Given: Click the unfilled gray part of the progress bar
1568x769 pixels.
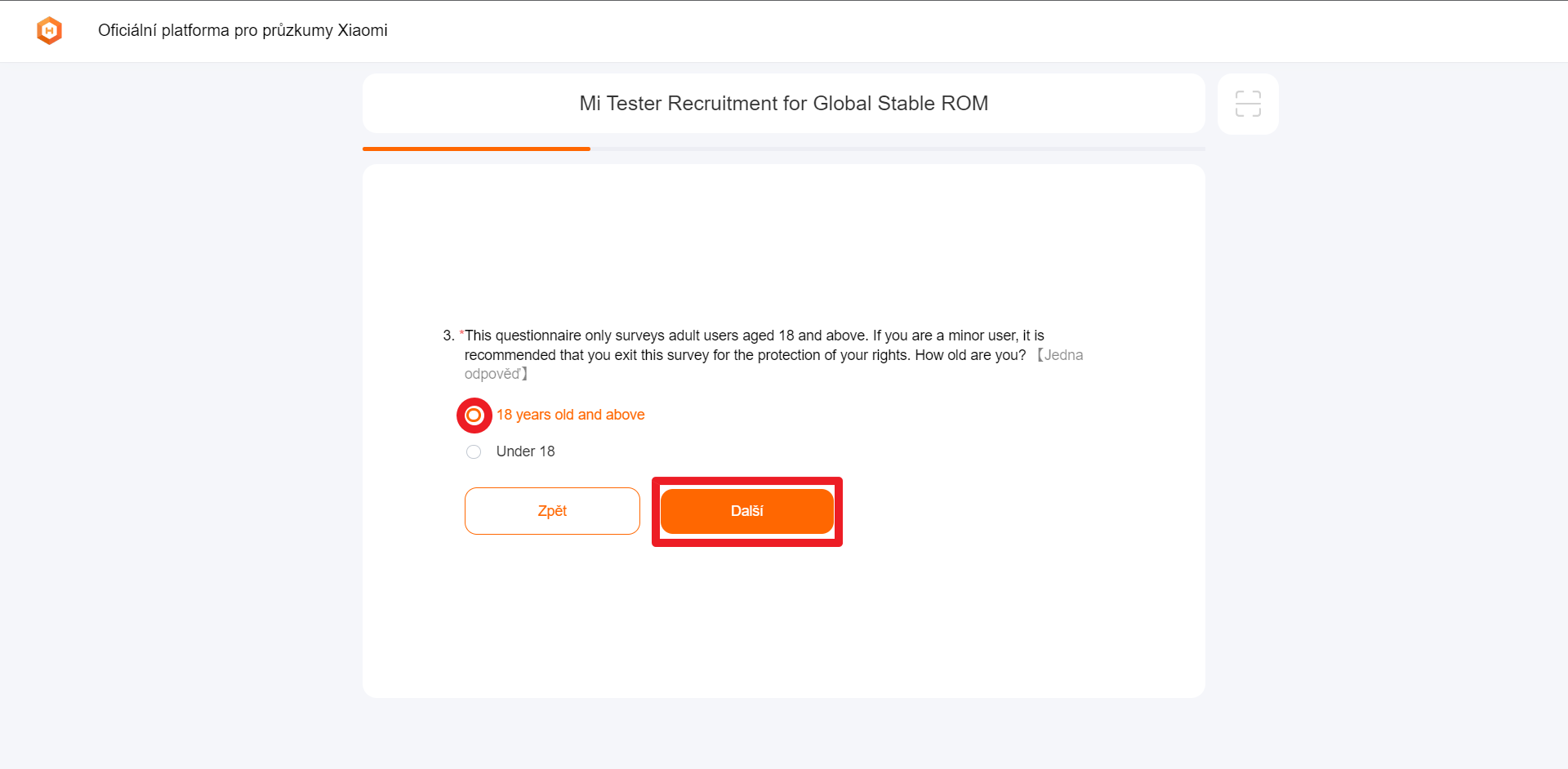Looking at the screenshot, I should pos(898,149).
